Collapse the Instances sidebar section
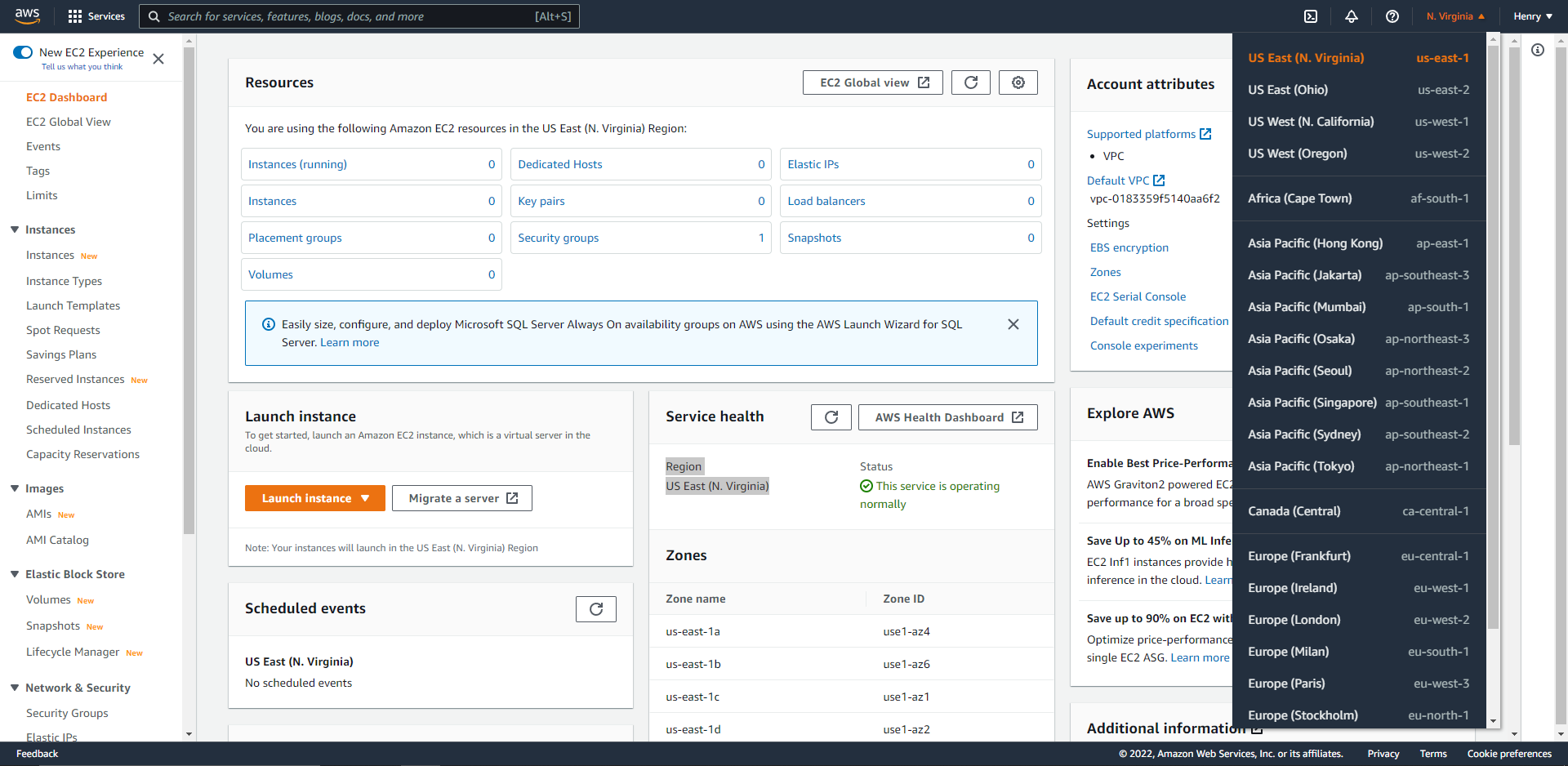Screen dimensions: 1568x766 15,229
